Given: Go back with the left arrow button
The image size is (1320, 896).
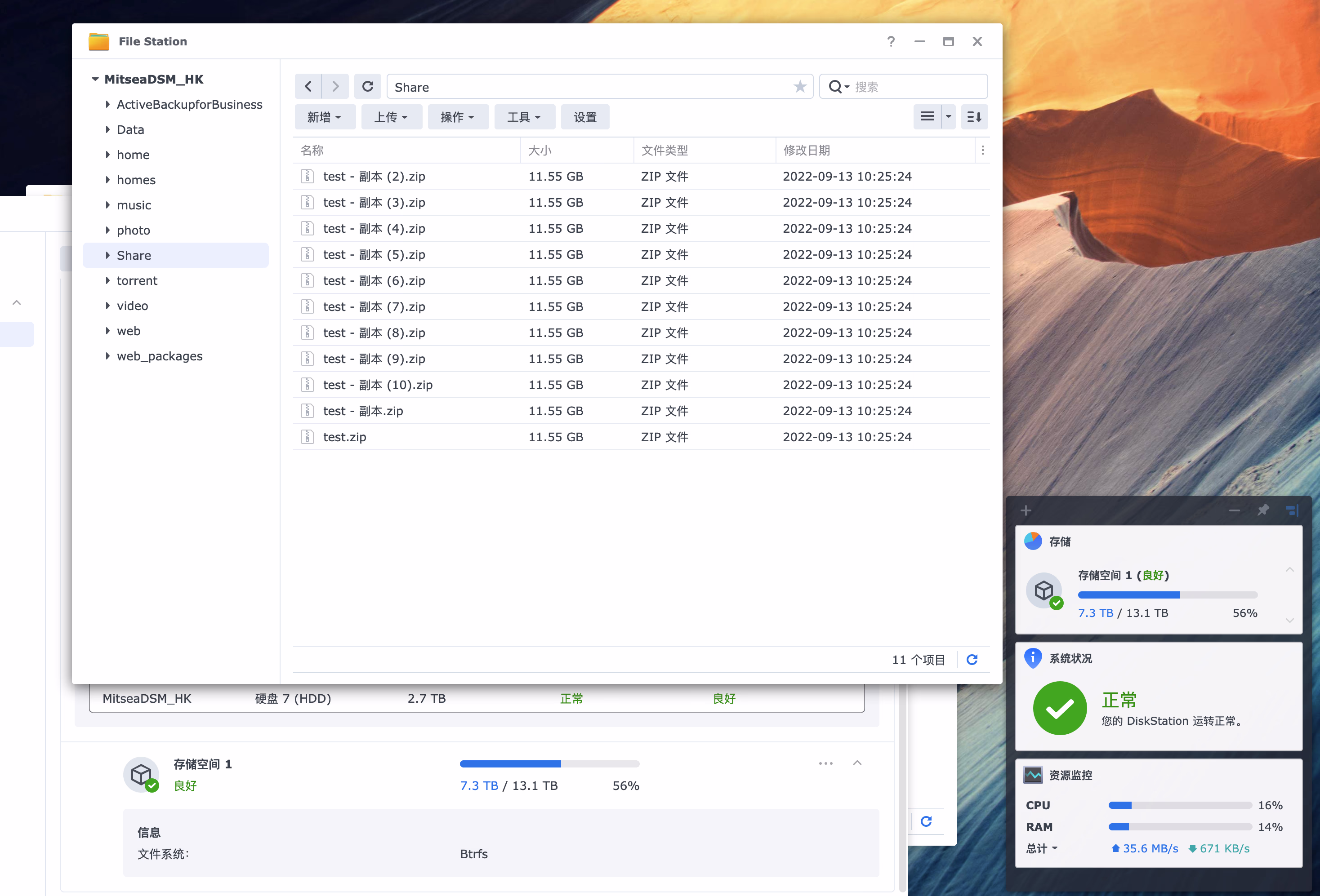Looking at the screenshot, I should pyautogui.click(x=308, y=86).
